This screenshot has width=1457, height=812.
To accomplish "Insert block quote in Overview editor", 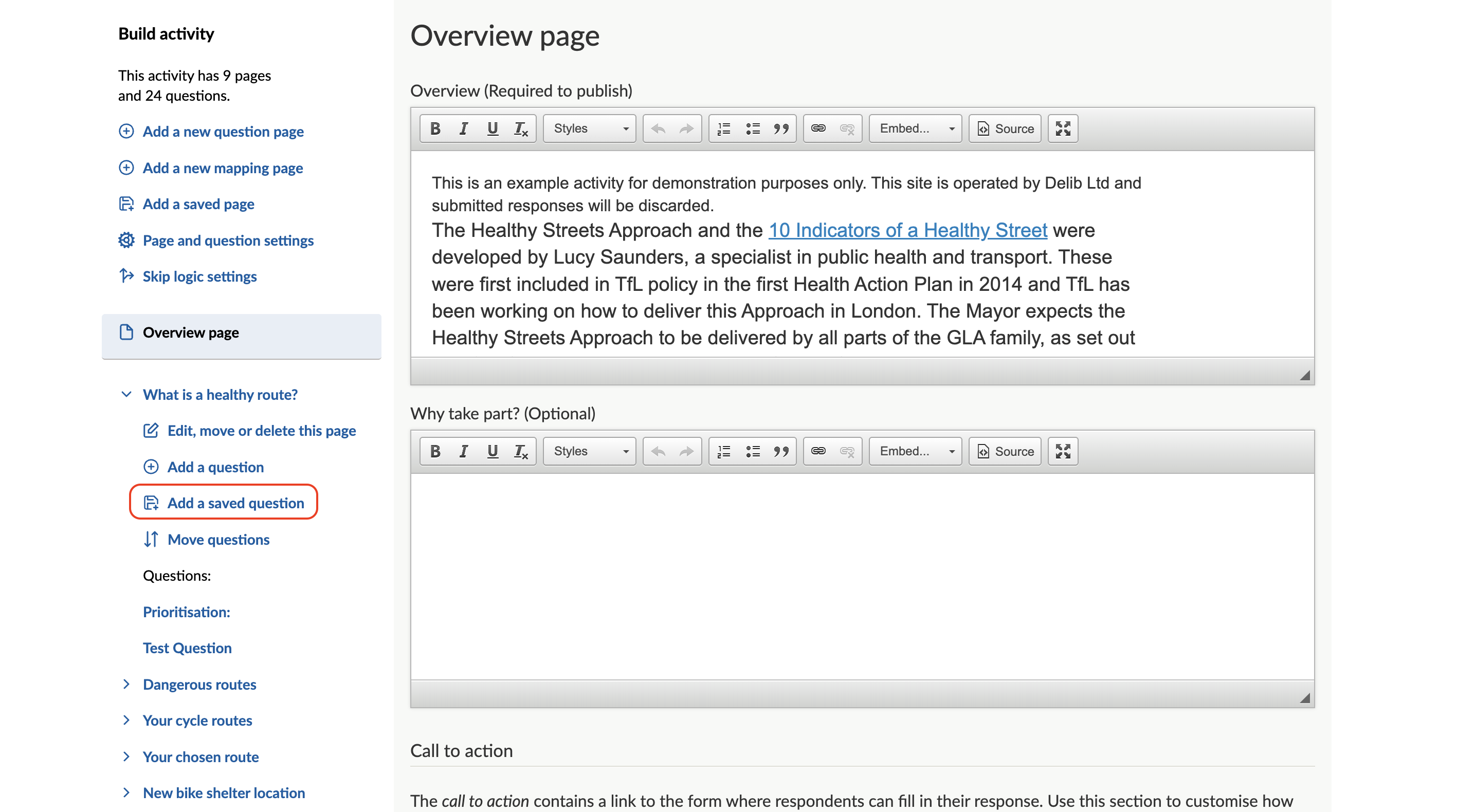I will (781, 128).
